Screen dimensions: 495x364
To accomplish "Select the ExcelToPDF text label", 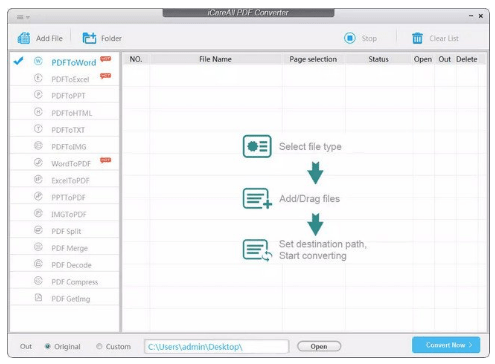I will [x=70, y=181].
